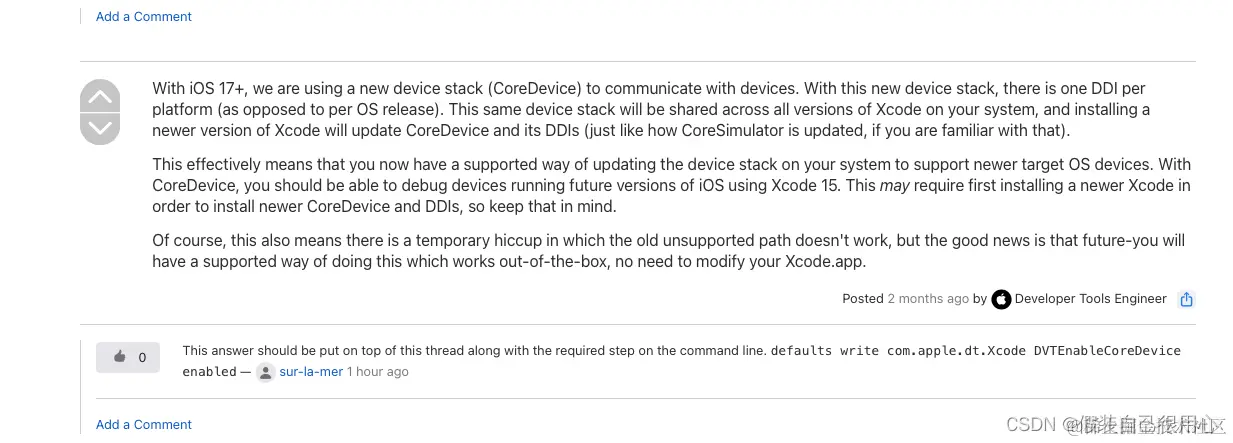Open sur-la-mer's avatar icon
The image size is (1233, 443).
[x=265, y=372]
